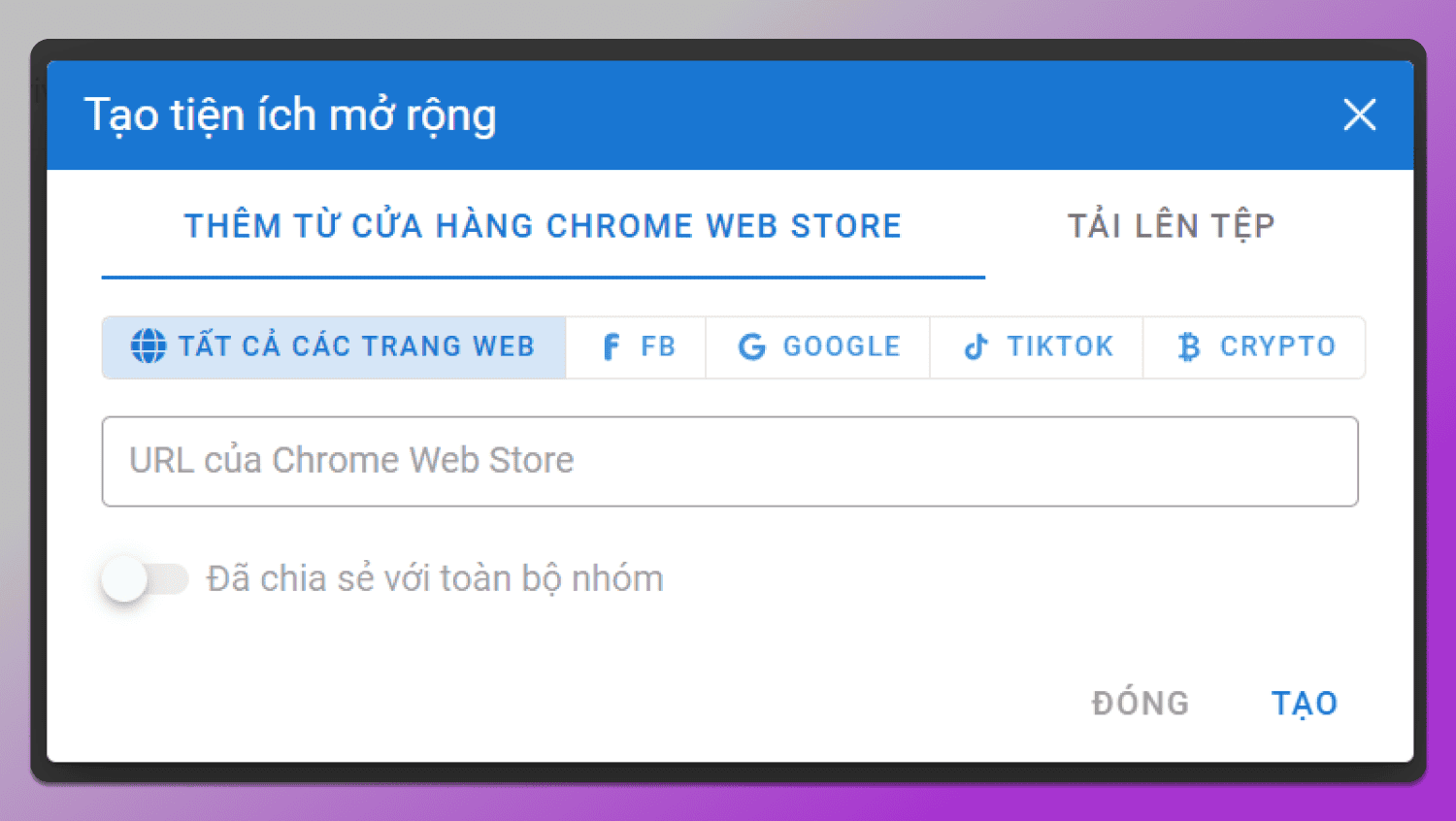Click the Đã chia sẻ với toàn bộ nhóm label
The image size is (1456, 821).
435,578
